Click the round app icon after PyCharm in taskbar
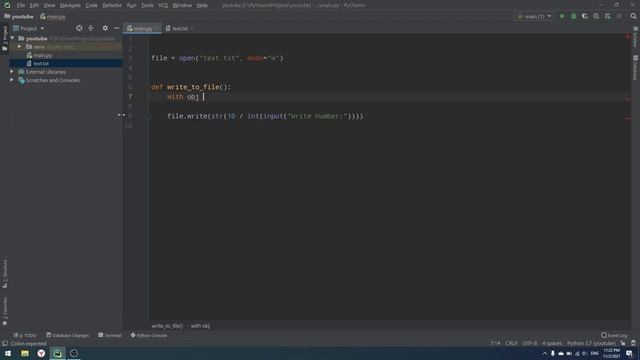Screen dimensions: 640x360 coord(74,353)
